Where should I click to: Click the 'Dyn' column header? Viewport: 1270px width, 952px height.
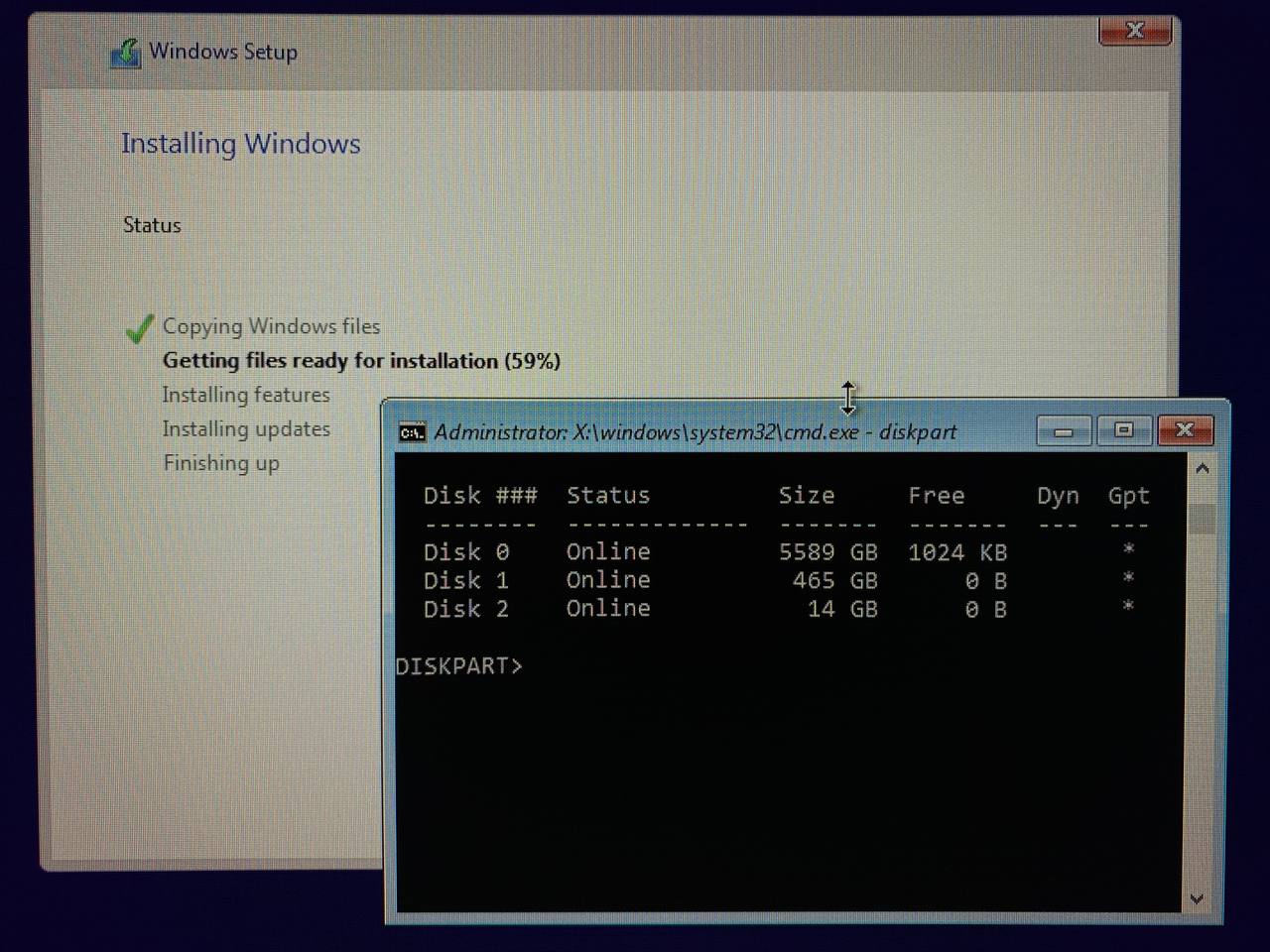1059,496
